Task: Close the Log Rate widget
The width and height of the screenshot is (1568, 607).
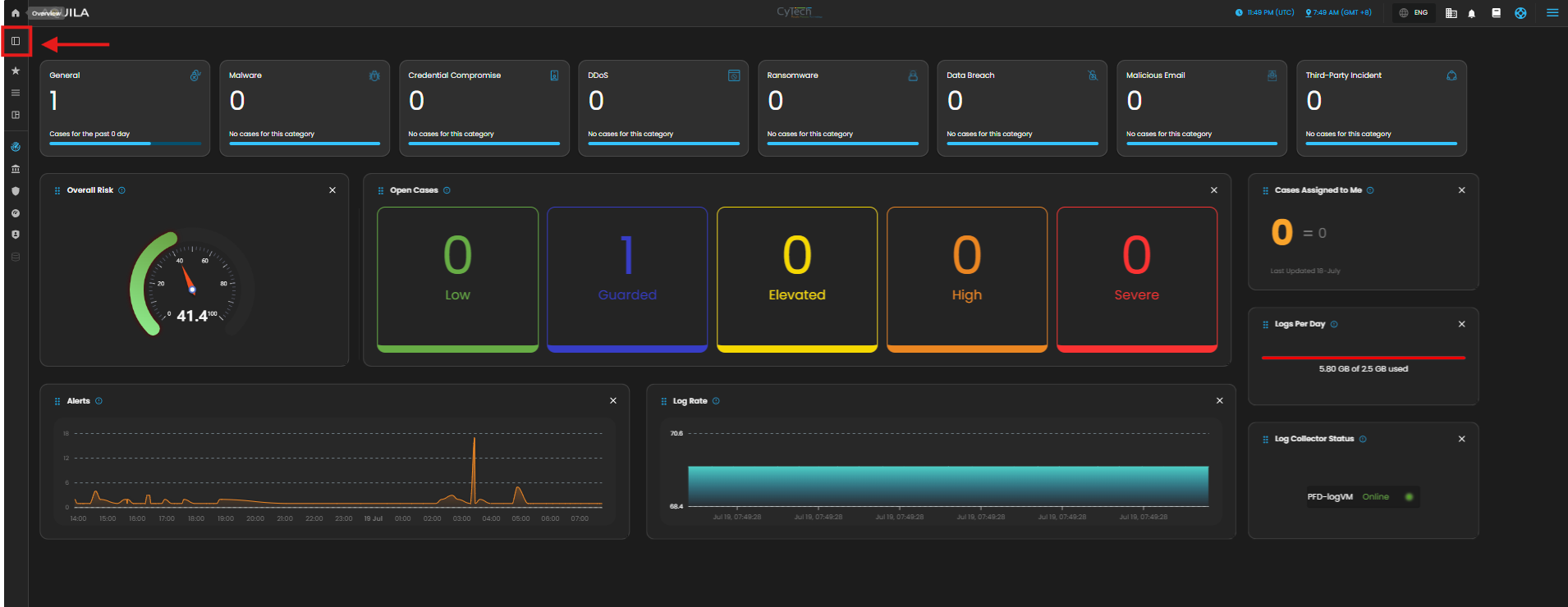Action: (x=1220, y=401)
